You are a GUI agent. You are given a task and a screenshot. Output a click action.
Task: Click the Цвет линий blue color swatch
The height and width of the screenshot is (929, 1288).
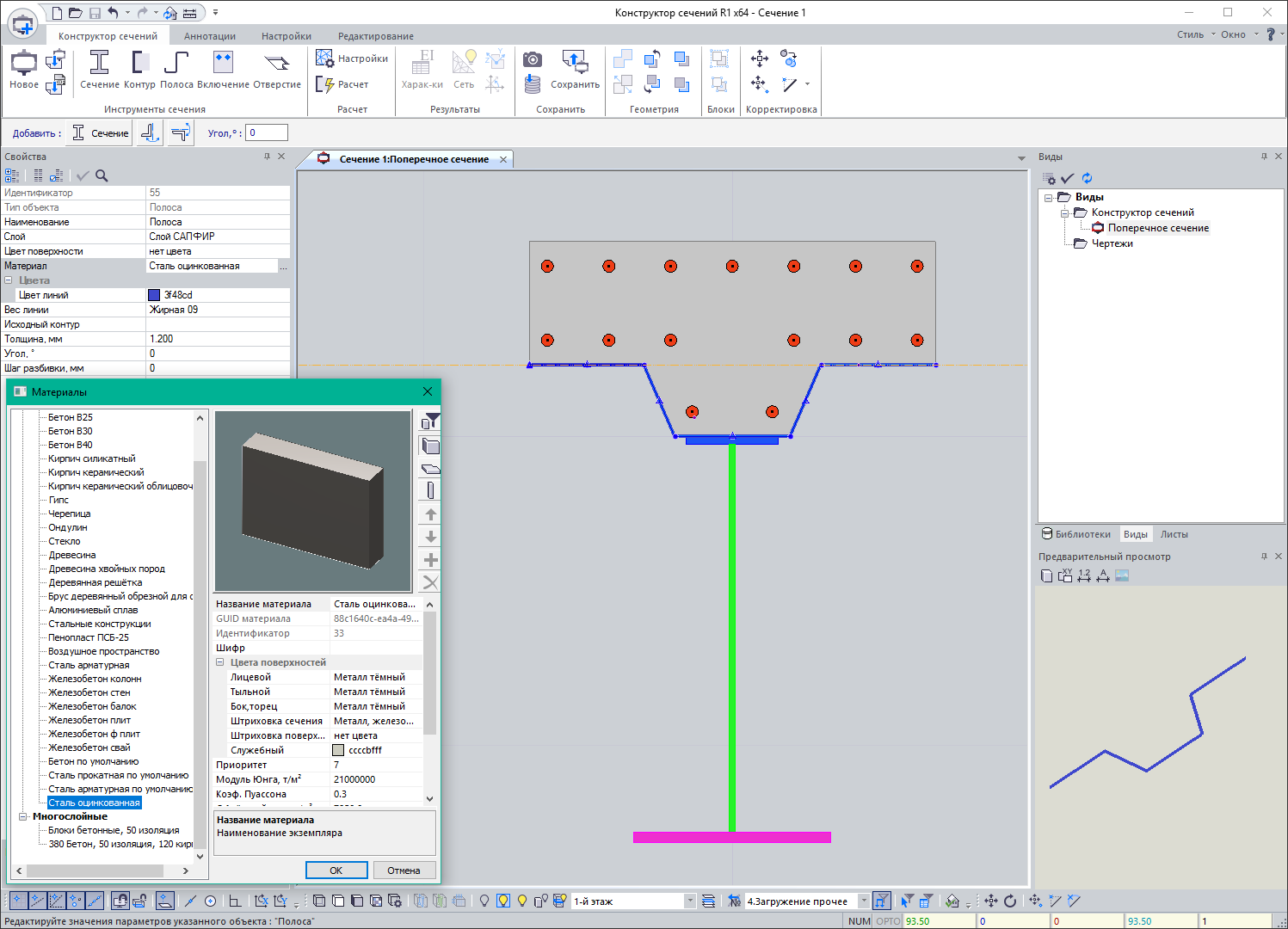click(x=154, y=295)
